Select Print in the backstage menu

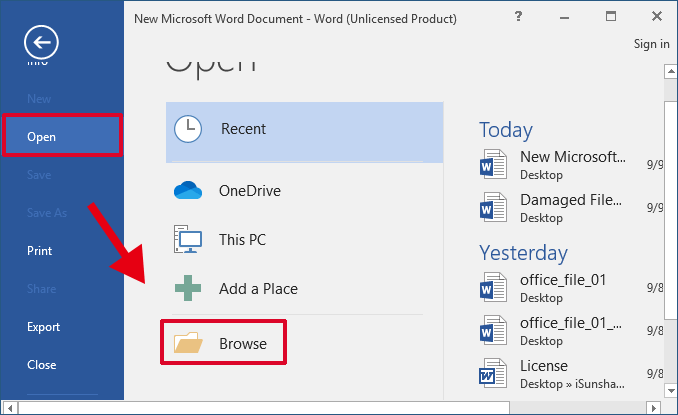click(x=40, y=251)
